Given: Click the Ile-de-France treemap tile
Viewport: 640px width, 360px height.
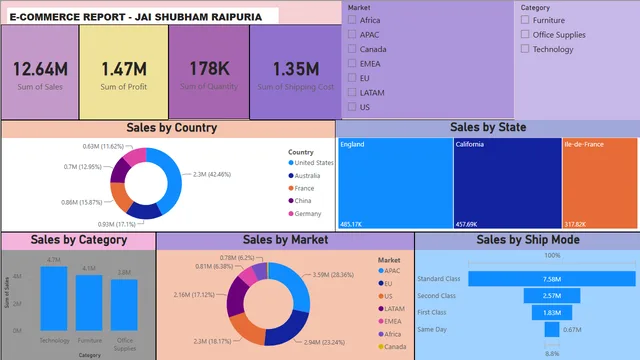Looking at the screenshot, I should click(600, 183).
